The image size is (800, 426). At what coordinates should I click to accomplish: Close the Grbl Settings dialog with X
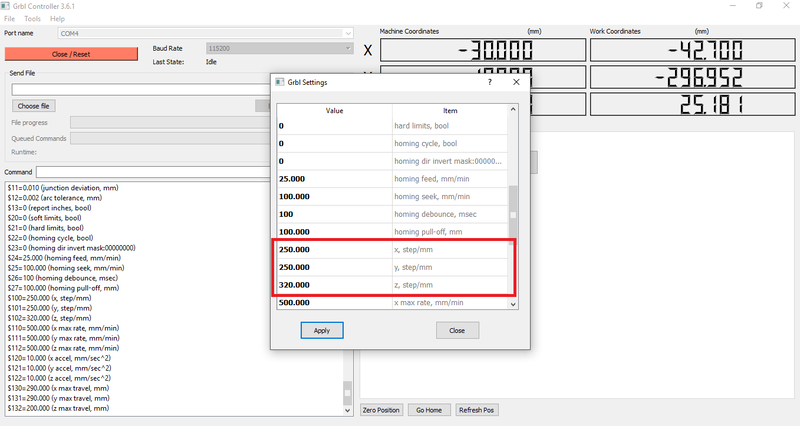516,82
